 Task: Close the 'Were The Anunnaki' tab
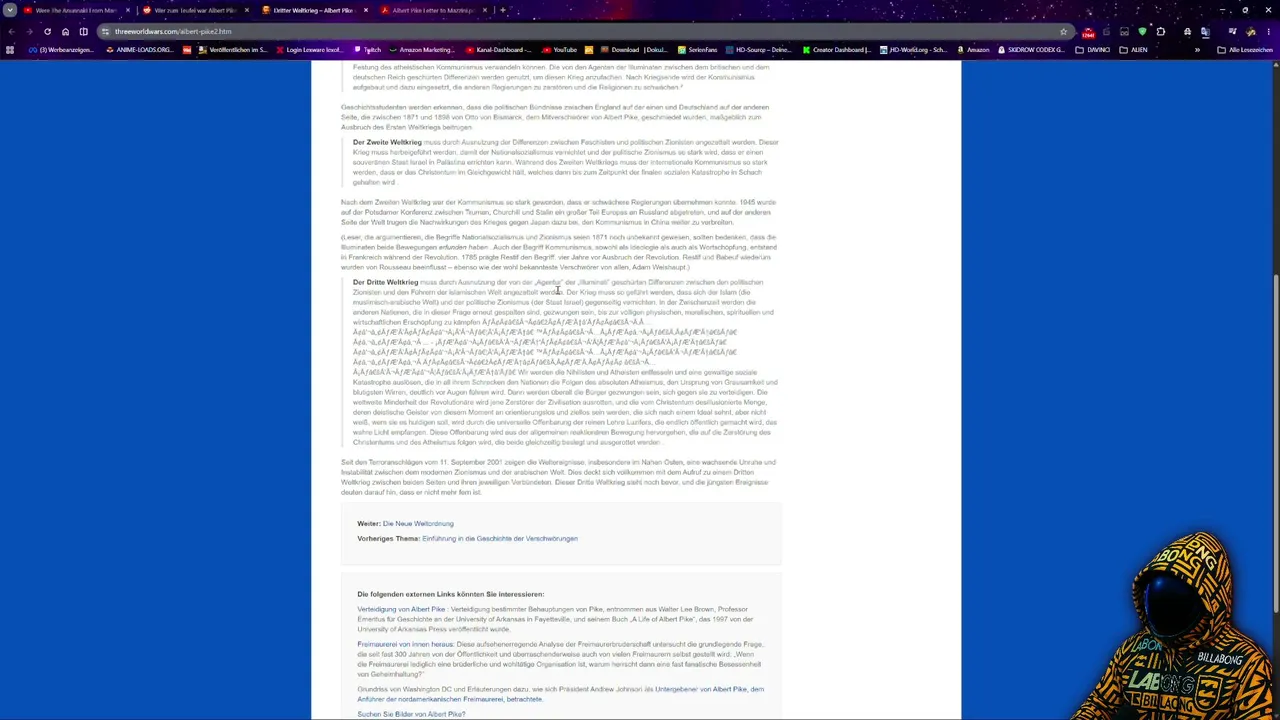[127, 10]
